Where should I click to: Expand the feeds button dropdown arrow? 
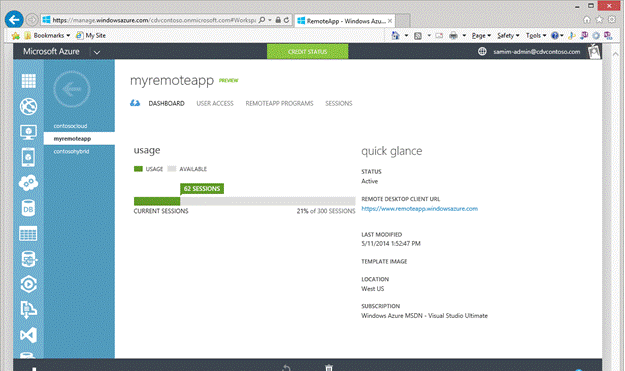pos(429,35)
